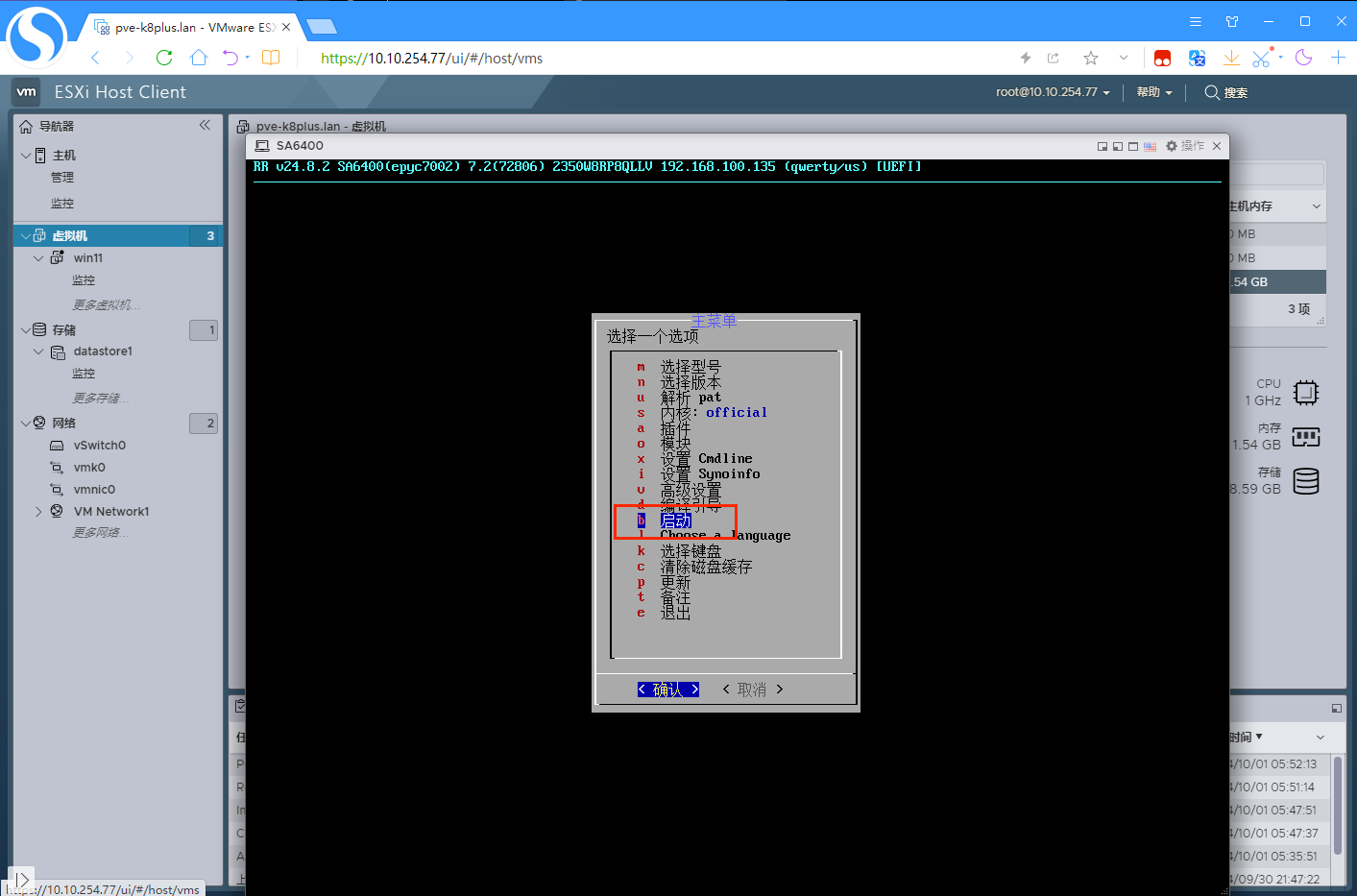Select vmnic0 network item
This screenshot has height=896, width=1357.
click(94, 490)
